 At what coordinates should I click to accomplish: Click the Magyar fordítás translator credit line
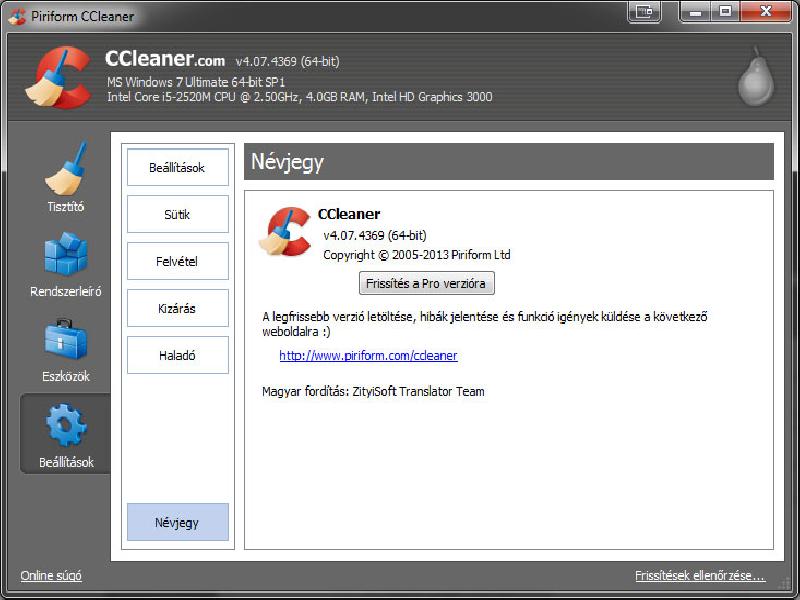click(x=373, y=392)
